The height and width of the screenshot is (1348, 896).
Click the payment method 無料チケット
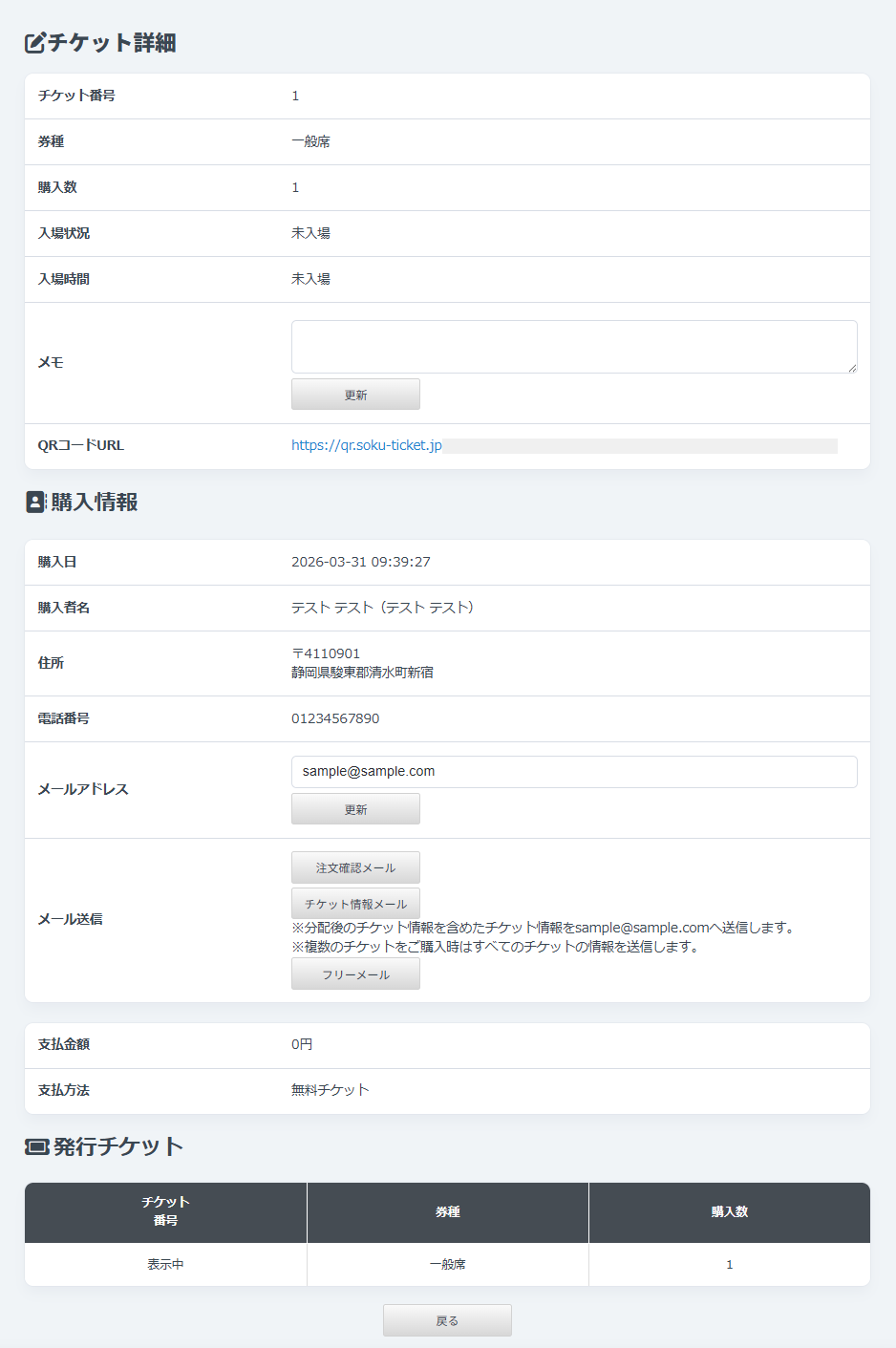[330, 1090]
